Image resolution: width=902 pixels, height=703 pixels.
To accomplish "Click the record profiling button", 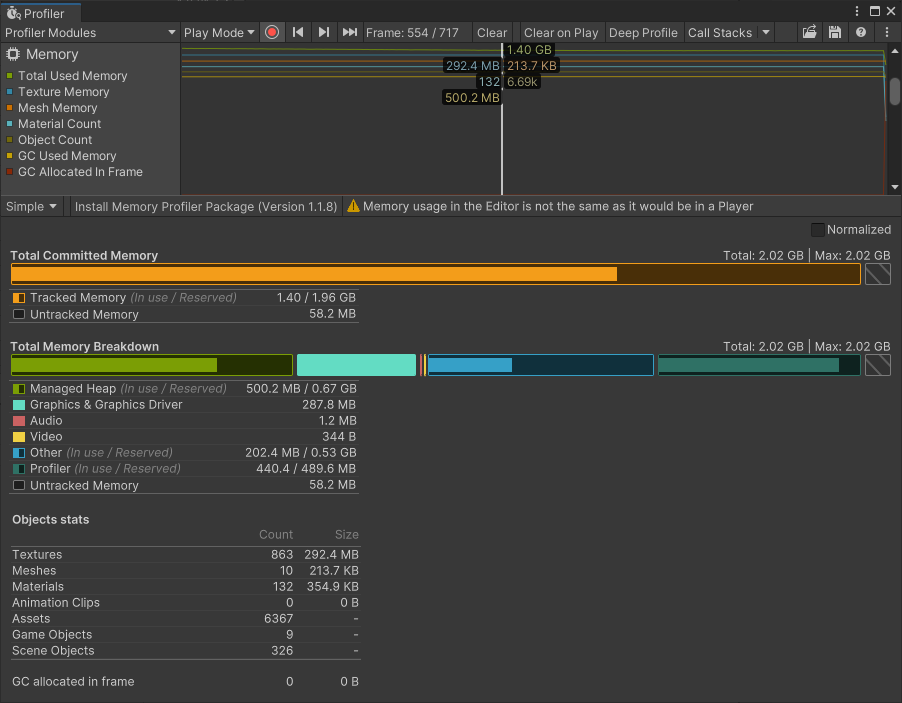I will (272, 32).
